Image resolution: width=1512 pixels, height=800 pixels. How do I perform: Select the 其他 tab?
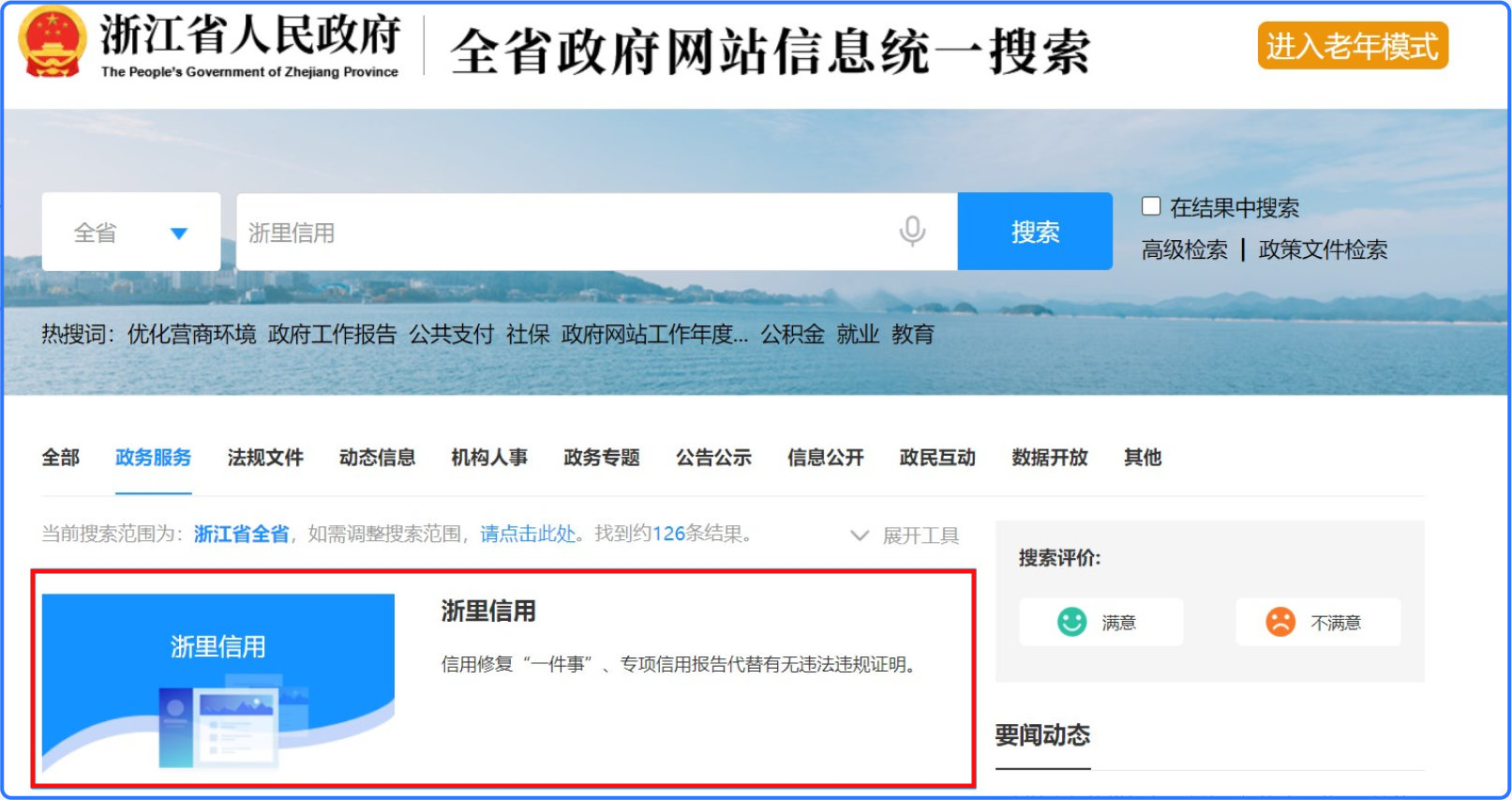click(1143, 458)
